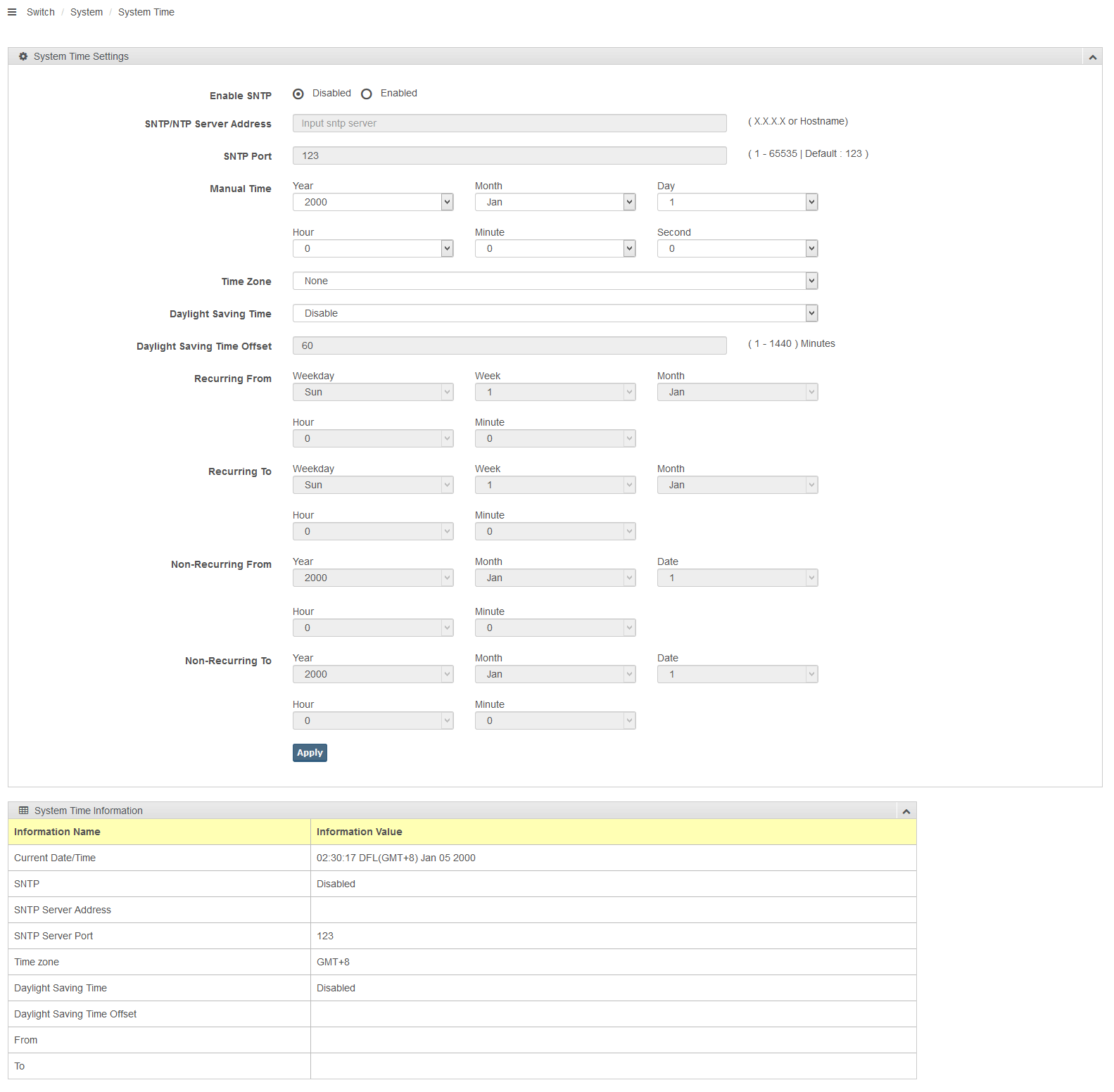Screen dimensions: 1114x1092
Task: Select the Disabled SNTP radio button
Action: tap(298, 94)
